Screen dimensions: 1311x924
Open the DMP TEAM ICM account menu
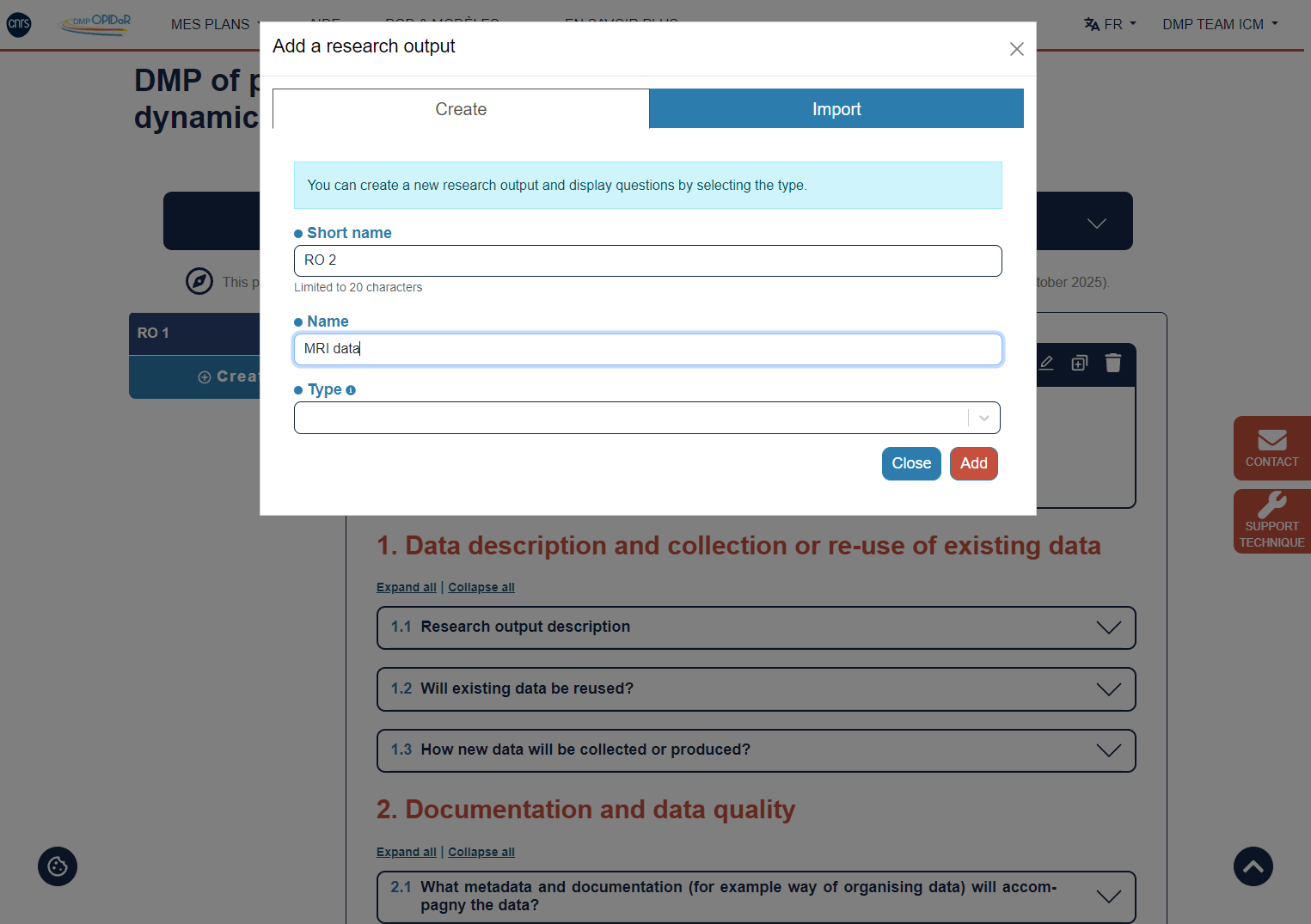[1220, 24]
